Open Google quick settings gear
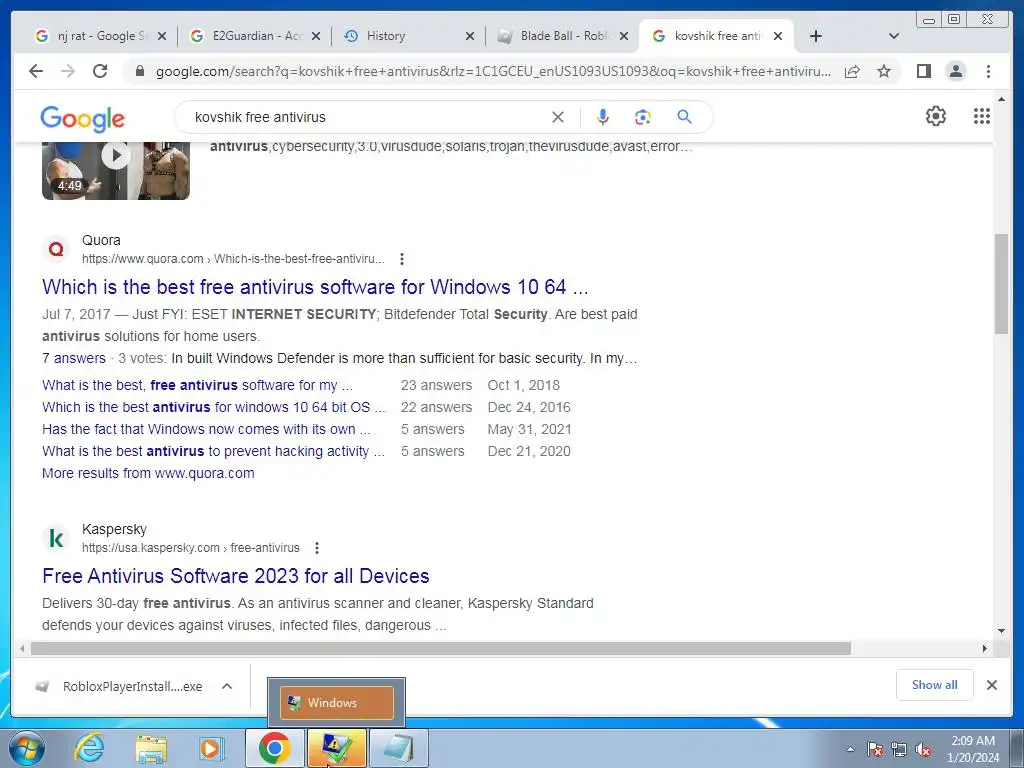The width and height of the screenshot is (1024, 768). point(936,116)
